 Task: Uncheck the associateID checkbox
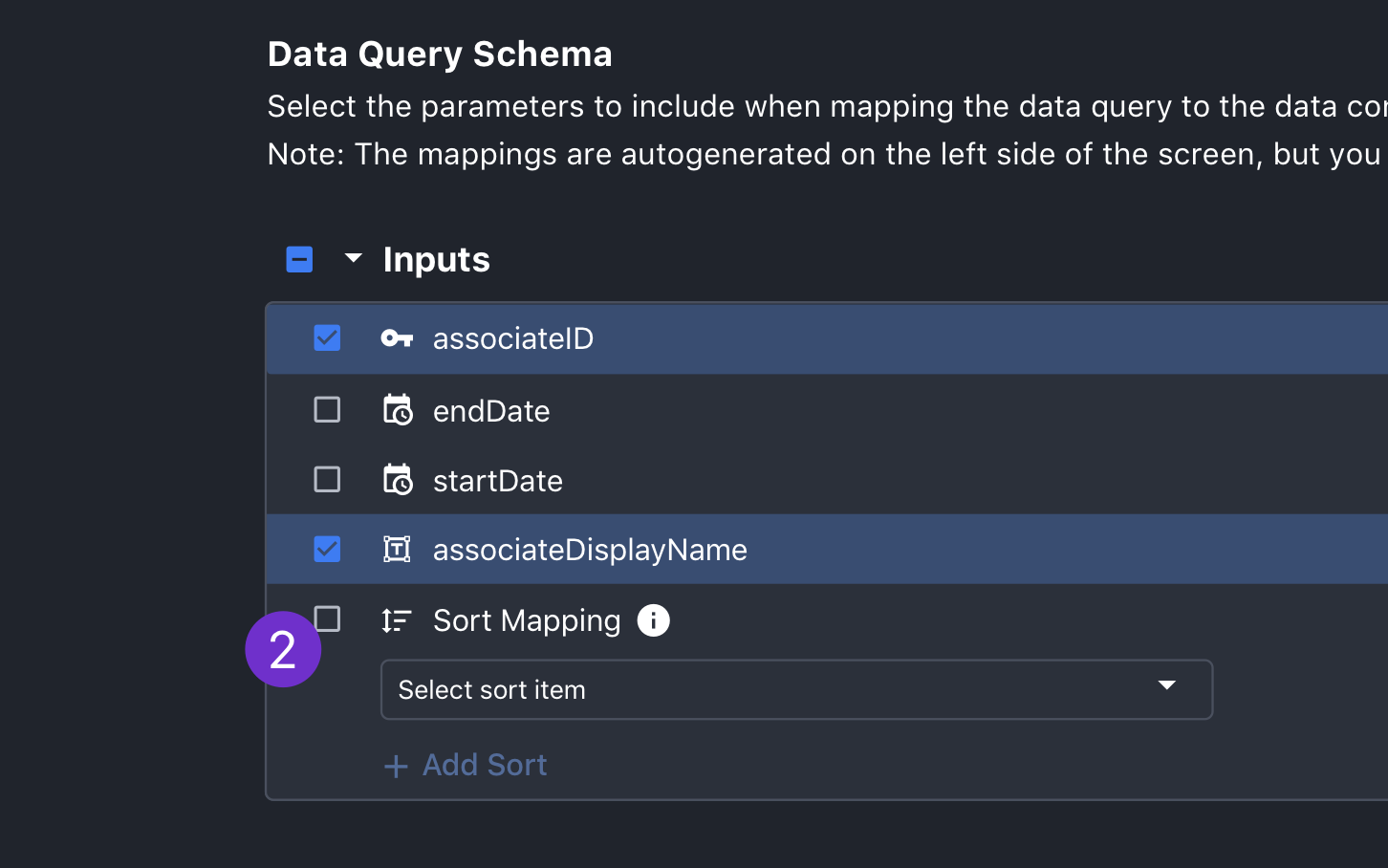327,337
